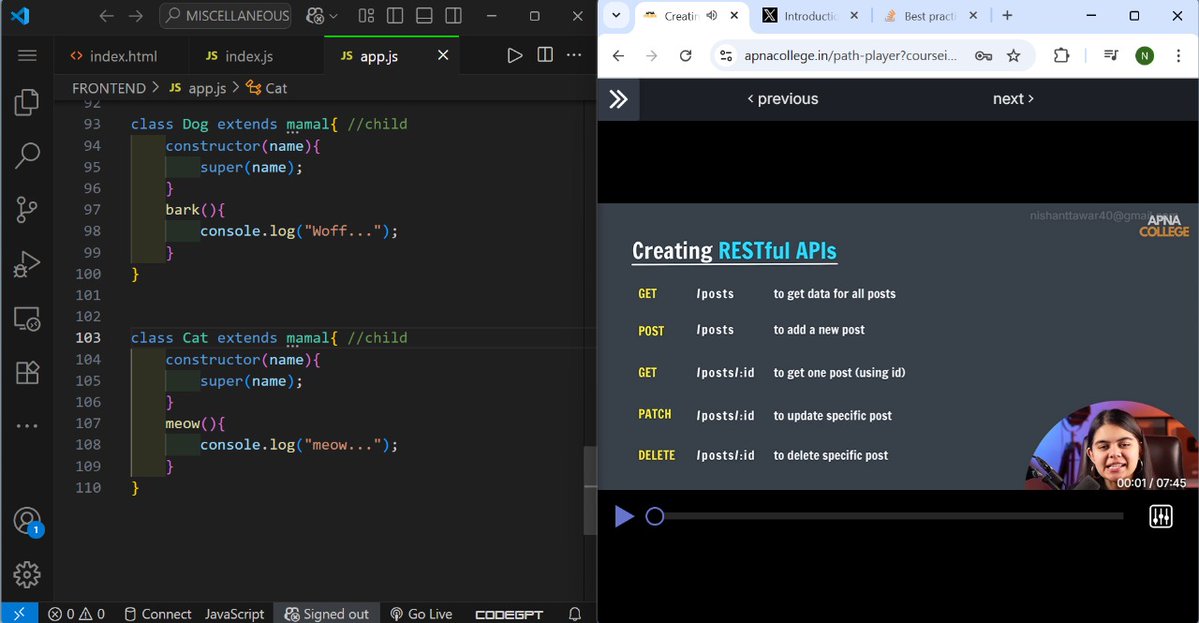Click the Chrome address bar URL
The image size is (1199, 623).
(850, 56)
